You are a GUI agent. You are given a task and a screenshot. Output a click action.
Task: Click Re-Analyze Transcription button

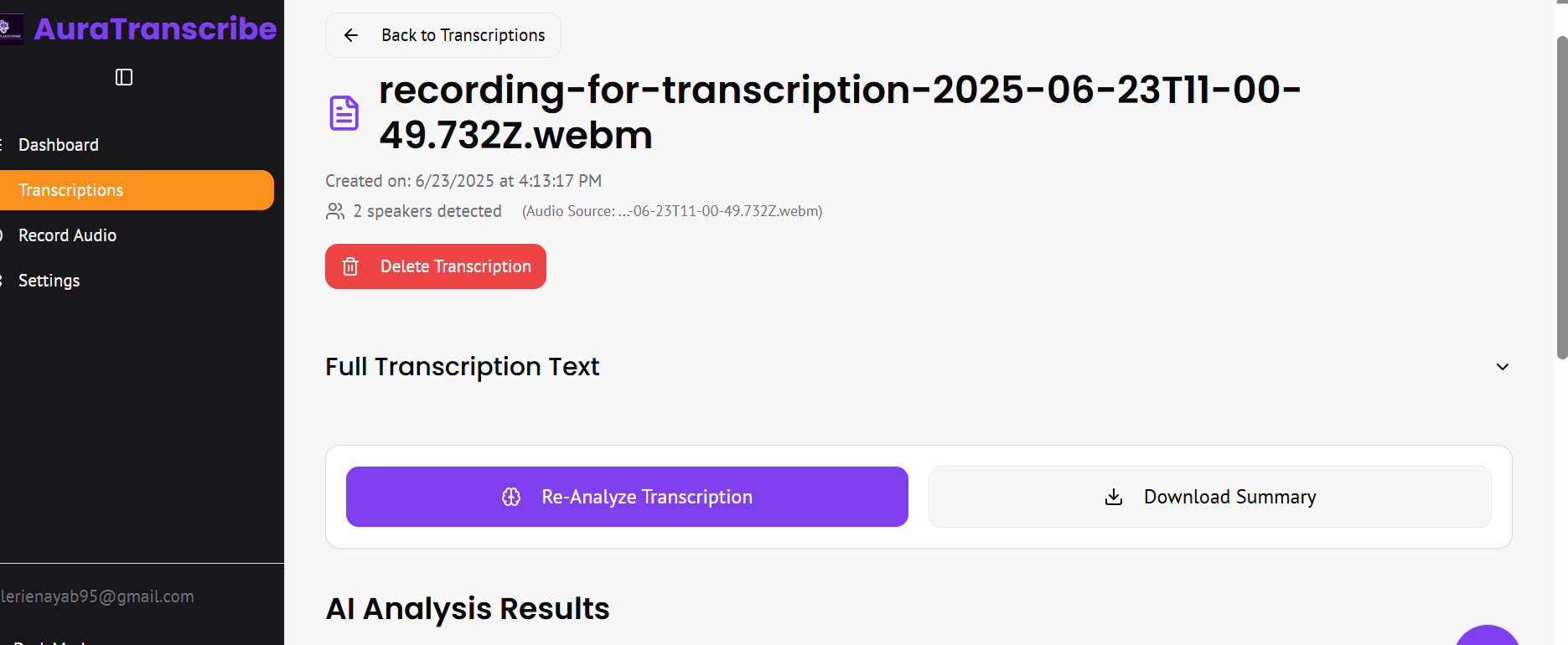627,497
